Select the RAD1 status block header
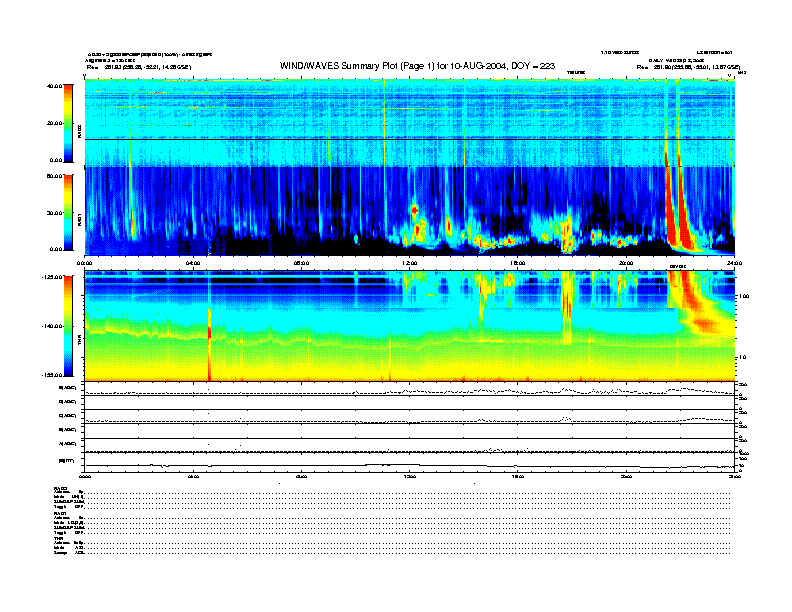The height and width of the screenshot is (612, 792). [60, 513]
